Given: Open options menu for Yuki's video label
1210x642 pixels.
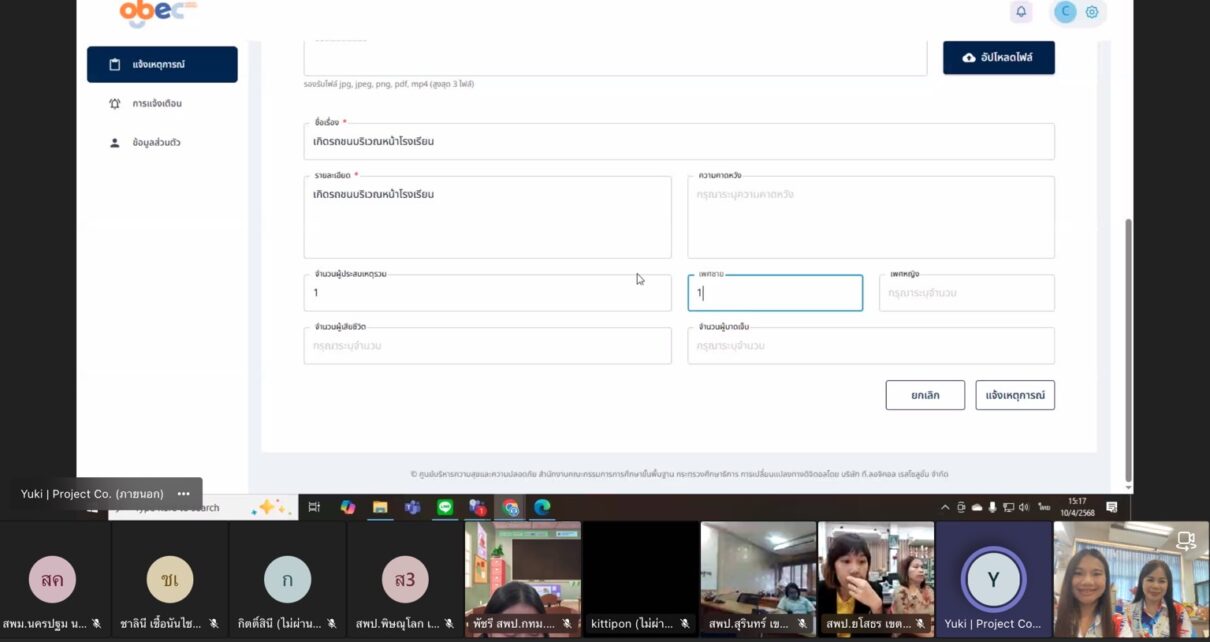Looking at the screenshot, I should coord(183,493).
